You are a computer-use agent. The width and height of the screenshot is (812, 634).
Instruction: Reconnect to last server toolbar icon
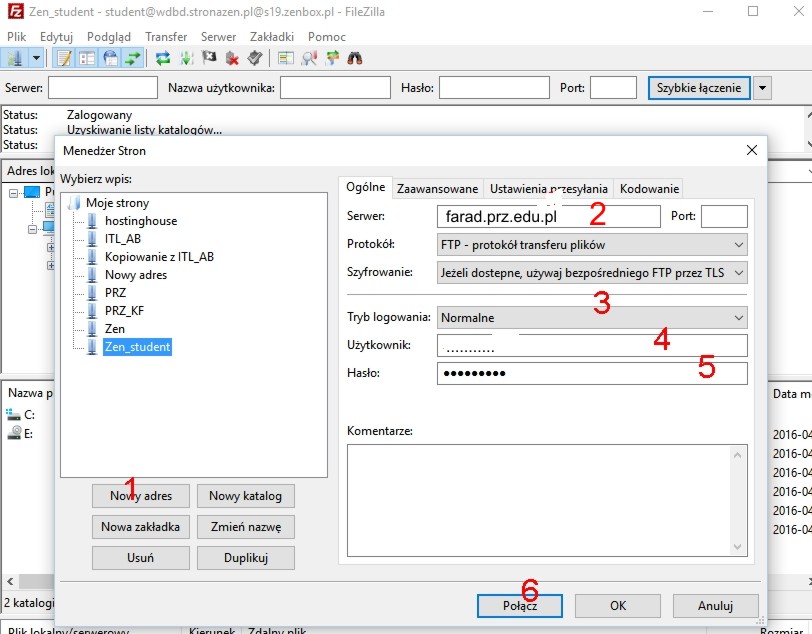pos(255,58)
